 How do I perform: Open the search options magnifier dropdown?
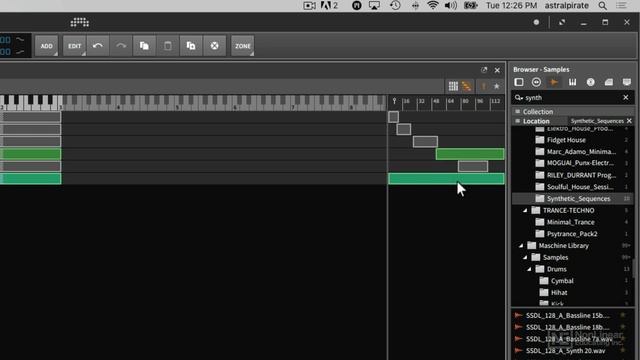click(519, 98)
